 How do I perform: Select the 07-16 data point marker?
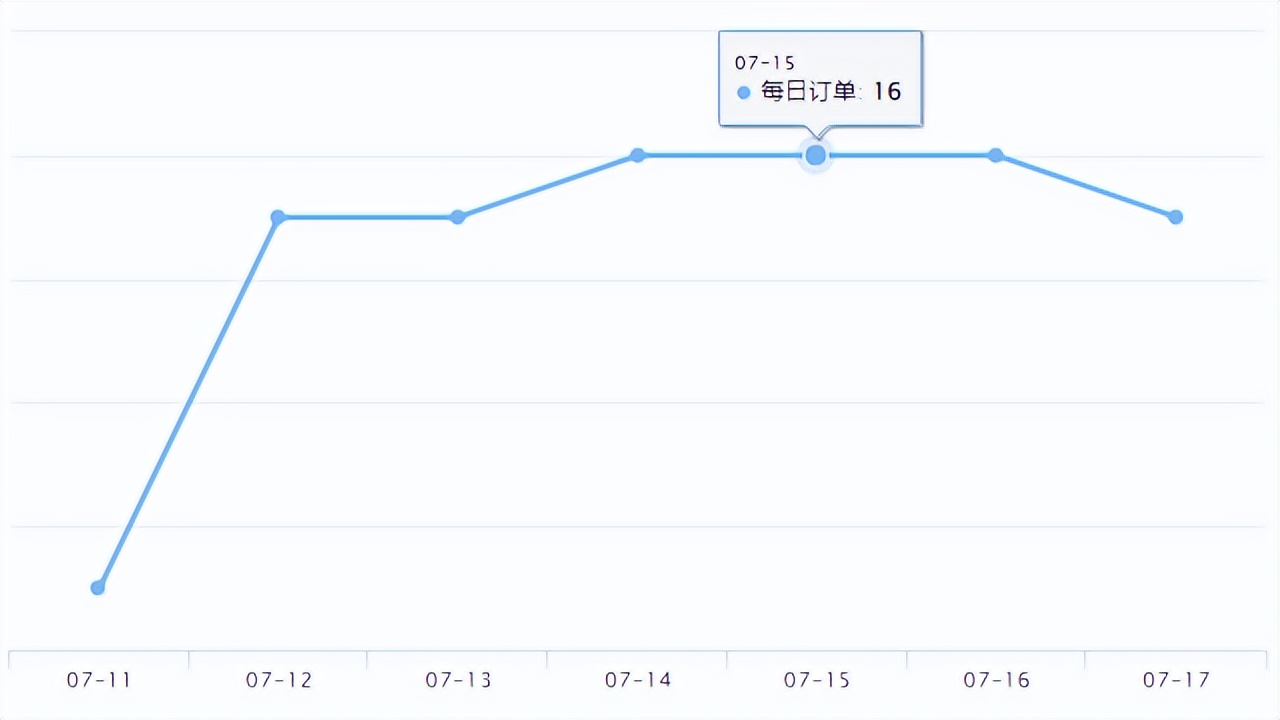996,155
